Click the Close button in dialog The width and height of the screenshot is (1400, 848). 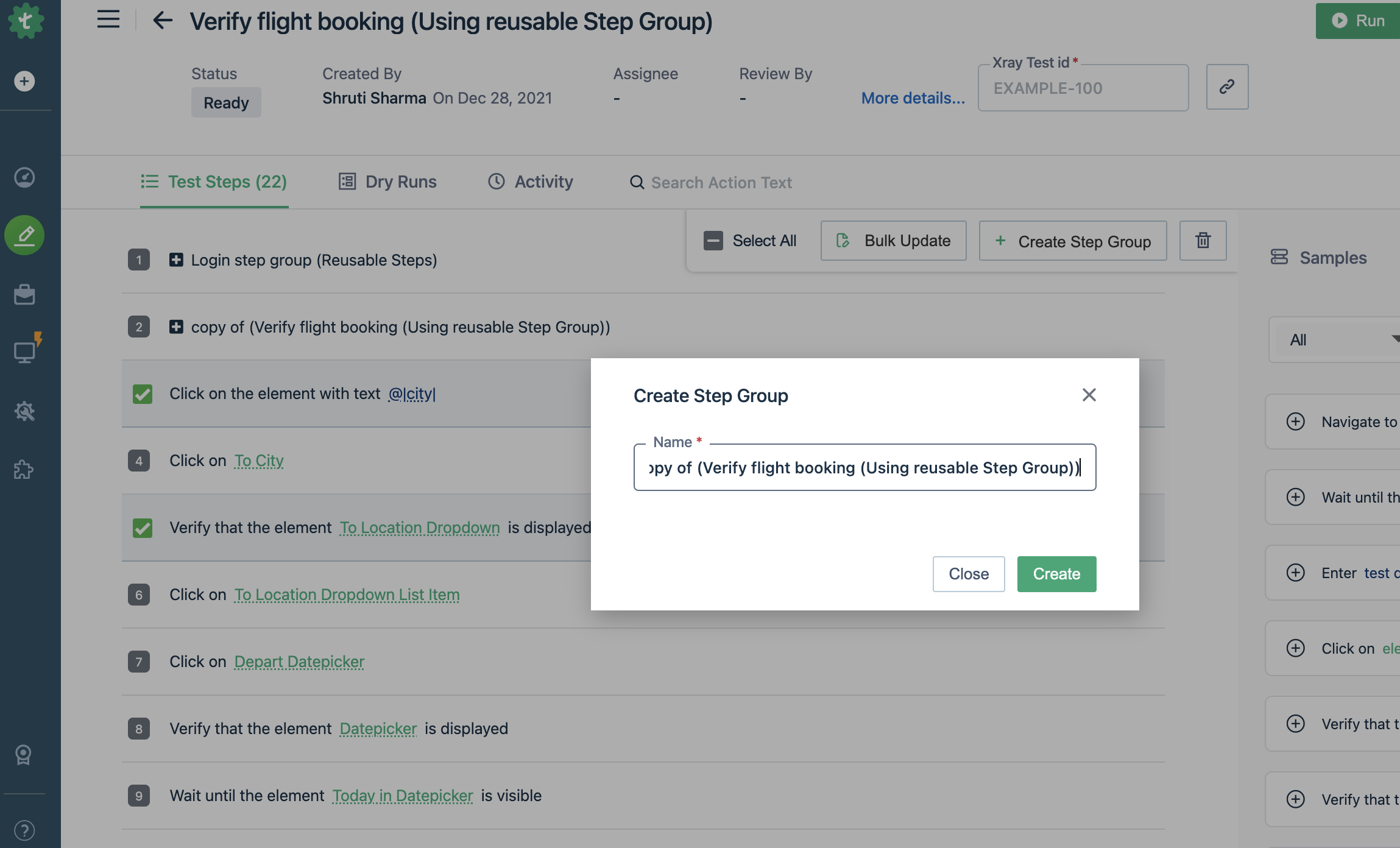point(969,574)
